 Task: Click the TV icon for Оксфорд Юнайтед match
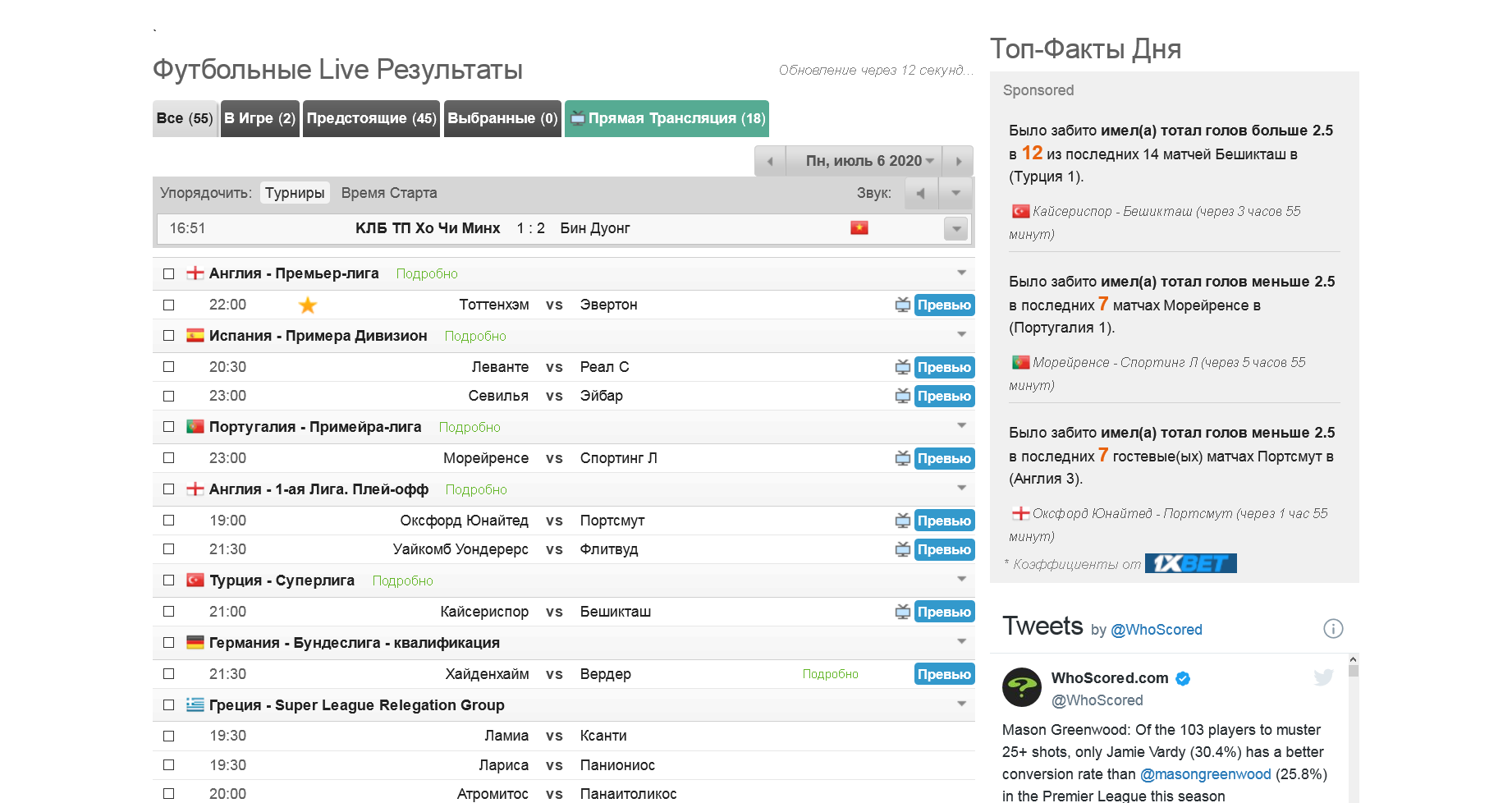pos(902,521)
